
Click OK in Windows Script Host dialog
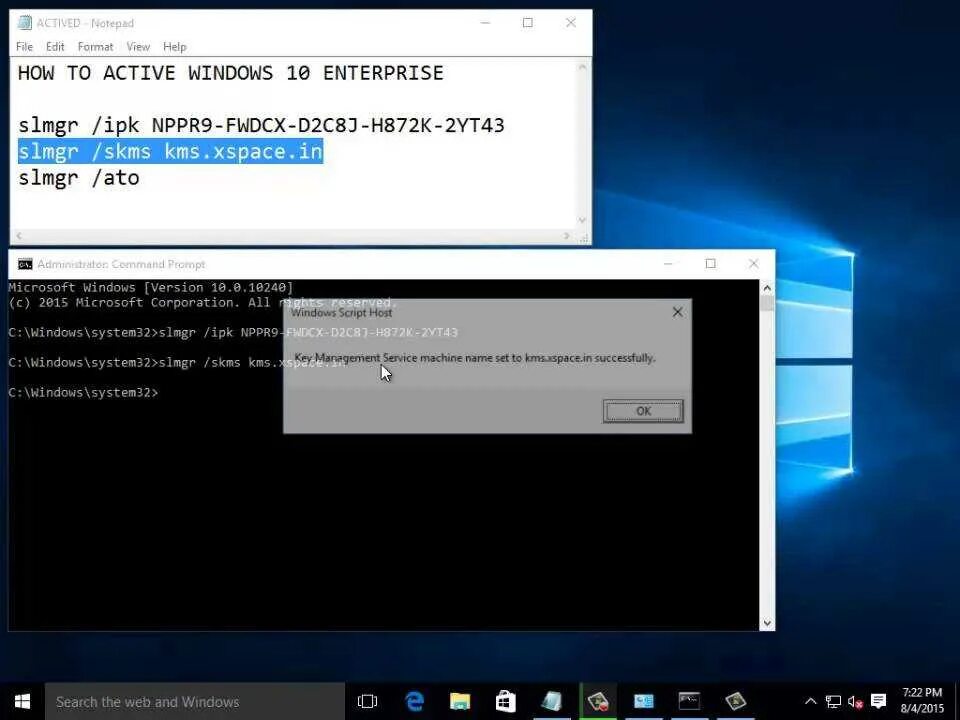point(643,411)
